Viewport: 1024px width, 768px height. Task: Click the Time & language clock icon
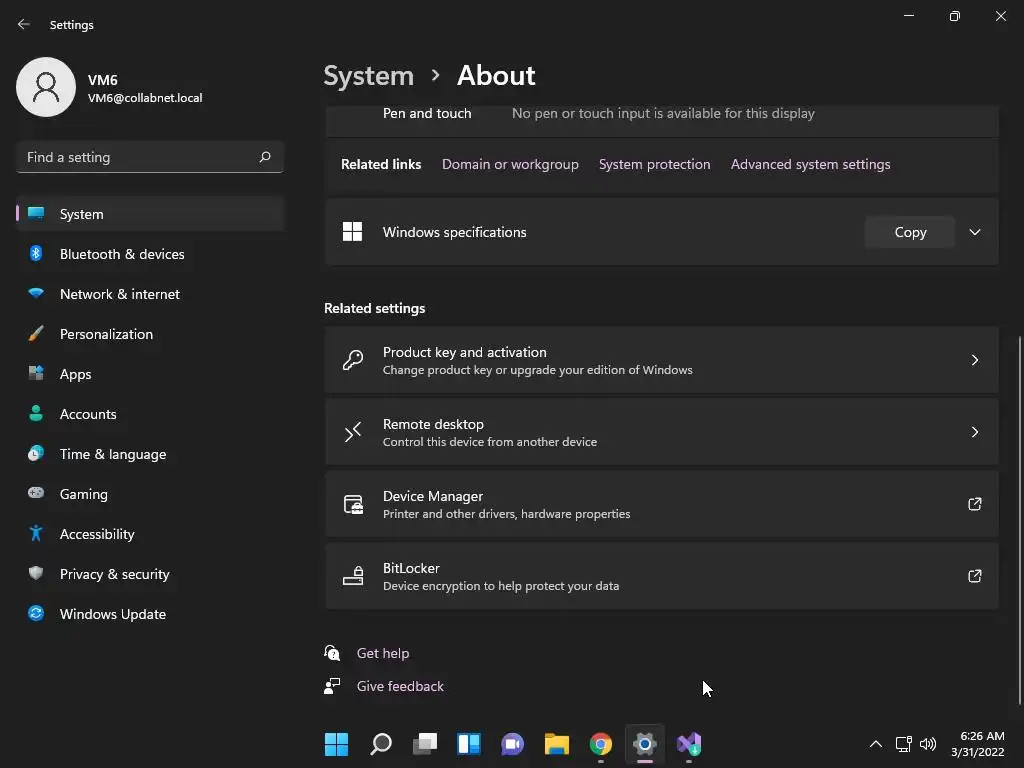pyautogui.click(x=36, y=453)
